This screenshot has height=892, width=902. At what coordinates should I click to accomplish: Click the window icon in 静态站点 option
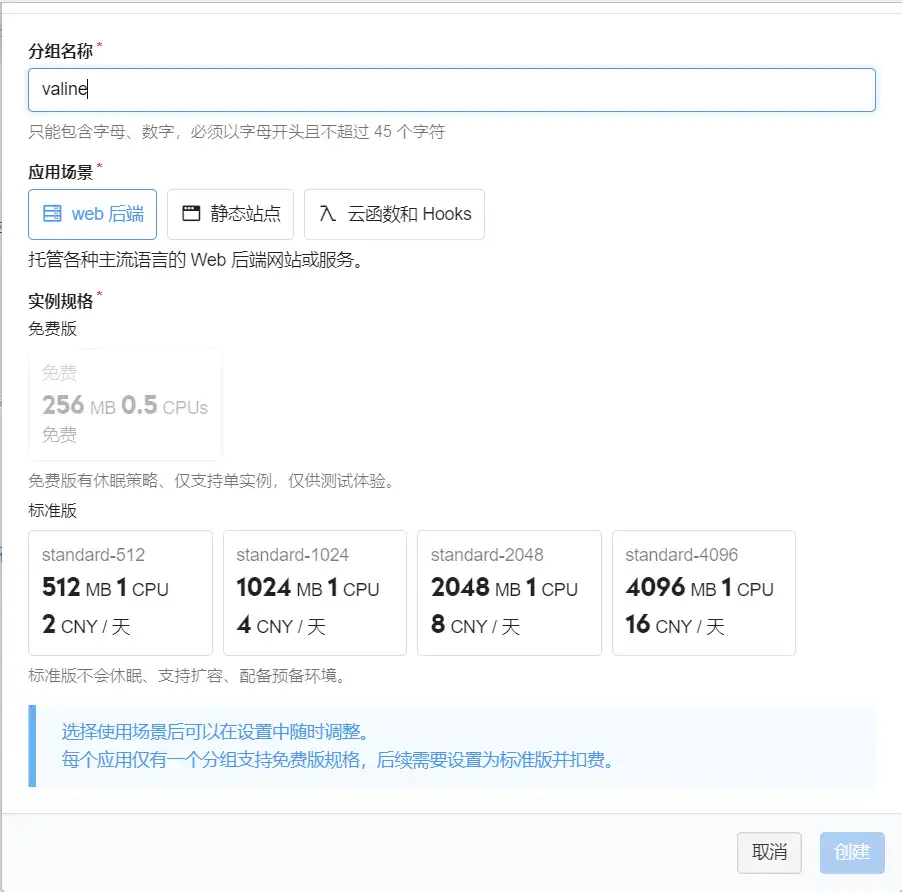(191, 214)
